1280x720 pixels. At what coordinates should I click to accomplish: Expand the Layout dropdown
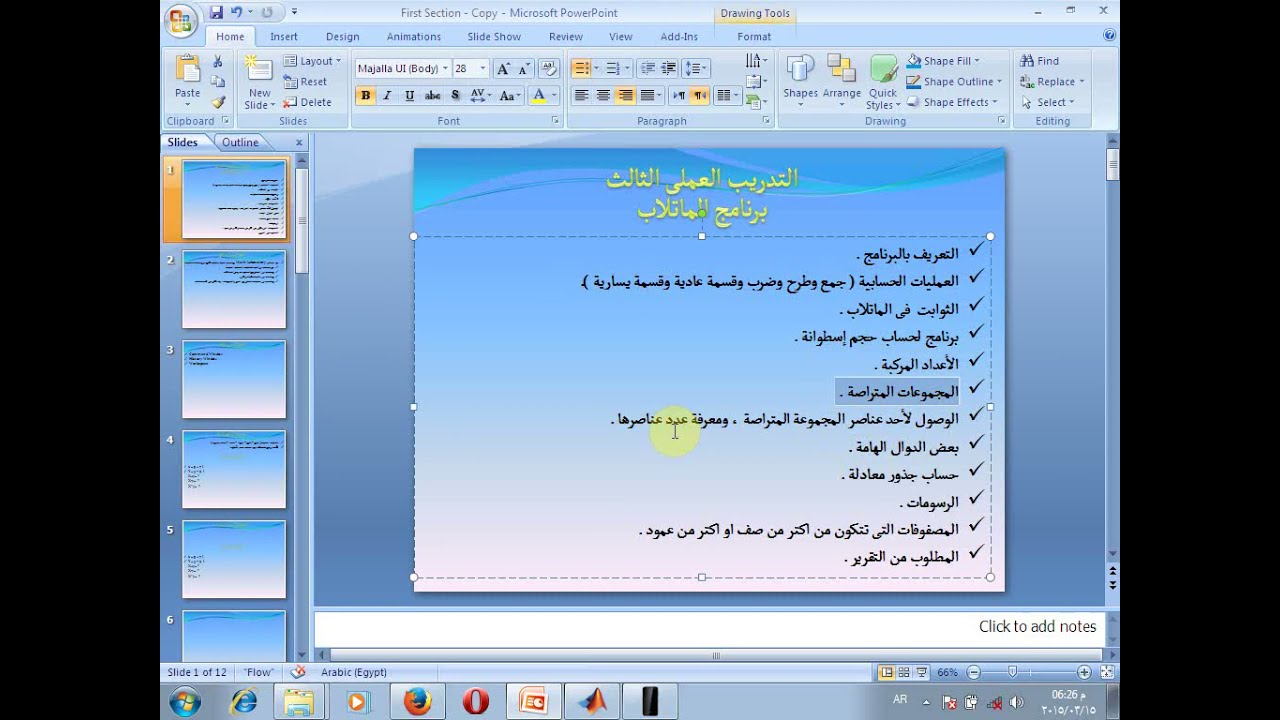pyautogui.click(x=312, y=61)
